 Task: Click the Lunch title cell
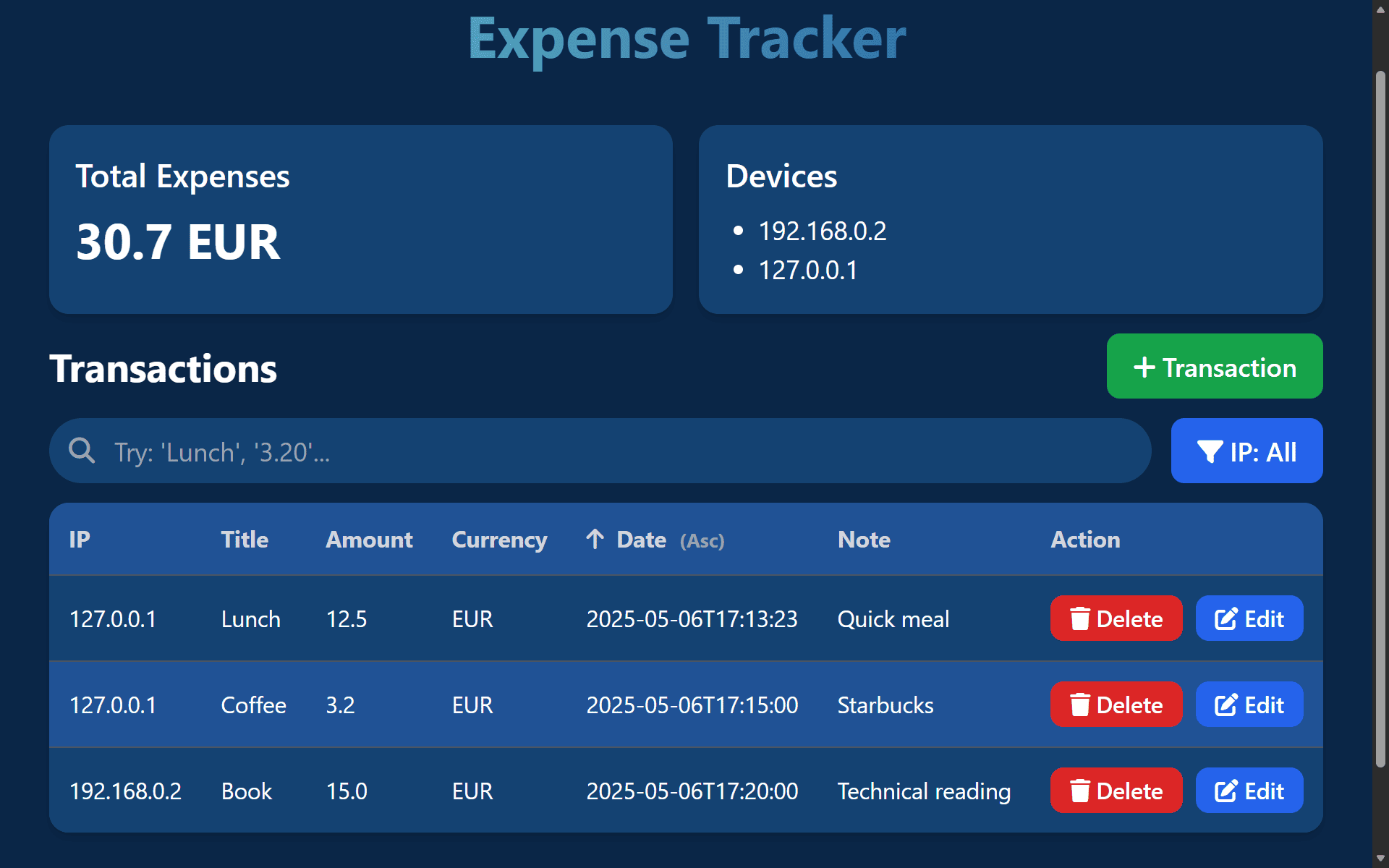250,619
